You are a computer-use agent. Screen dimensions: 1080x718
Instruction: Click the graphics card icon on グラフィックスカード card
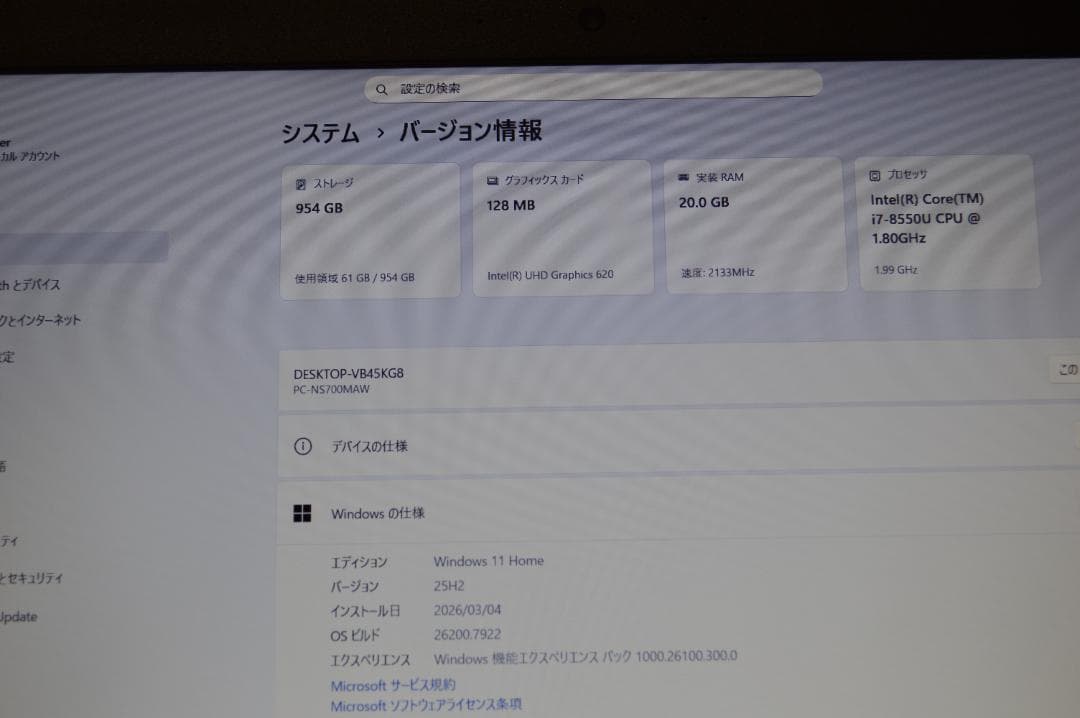[491, 180]
